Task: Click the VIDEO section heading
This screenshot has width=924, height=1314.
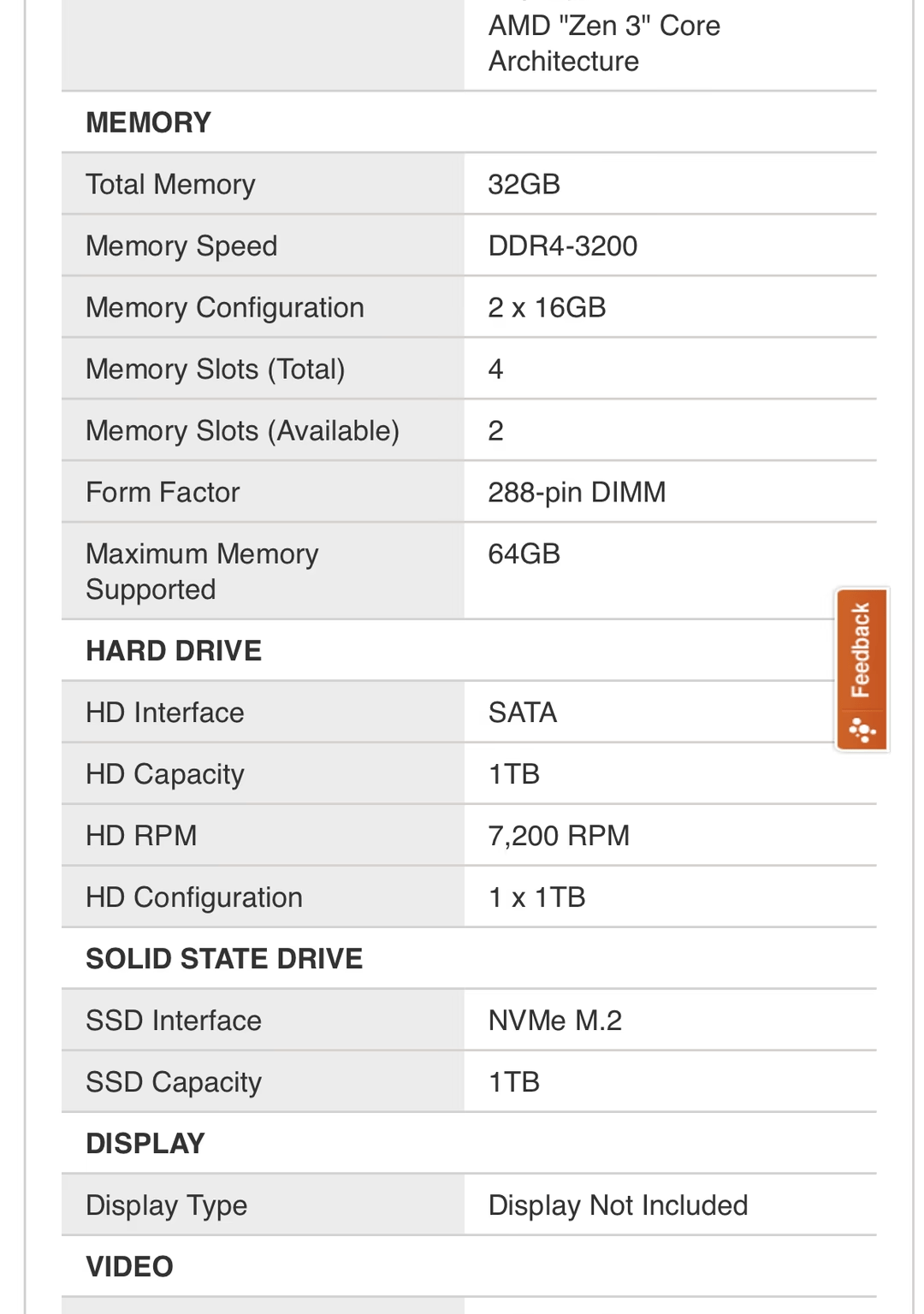Action: [129, 1266]
